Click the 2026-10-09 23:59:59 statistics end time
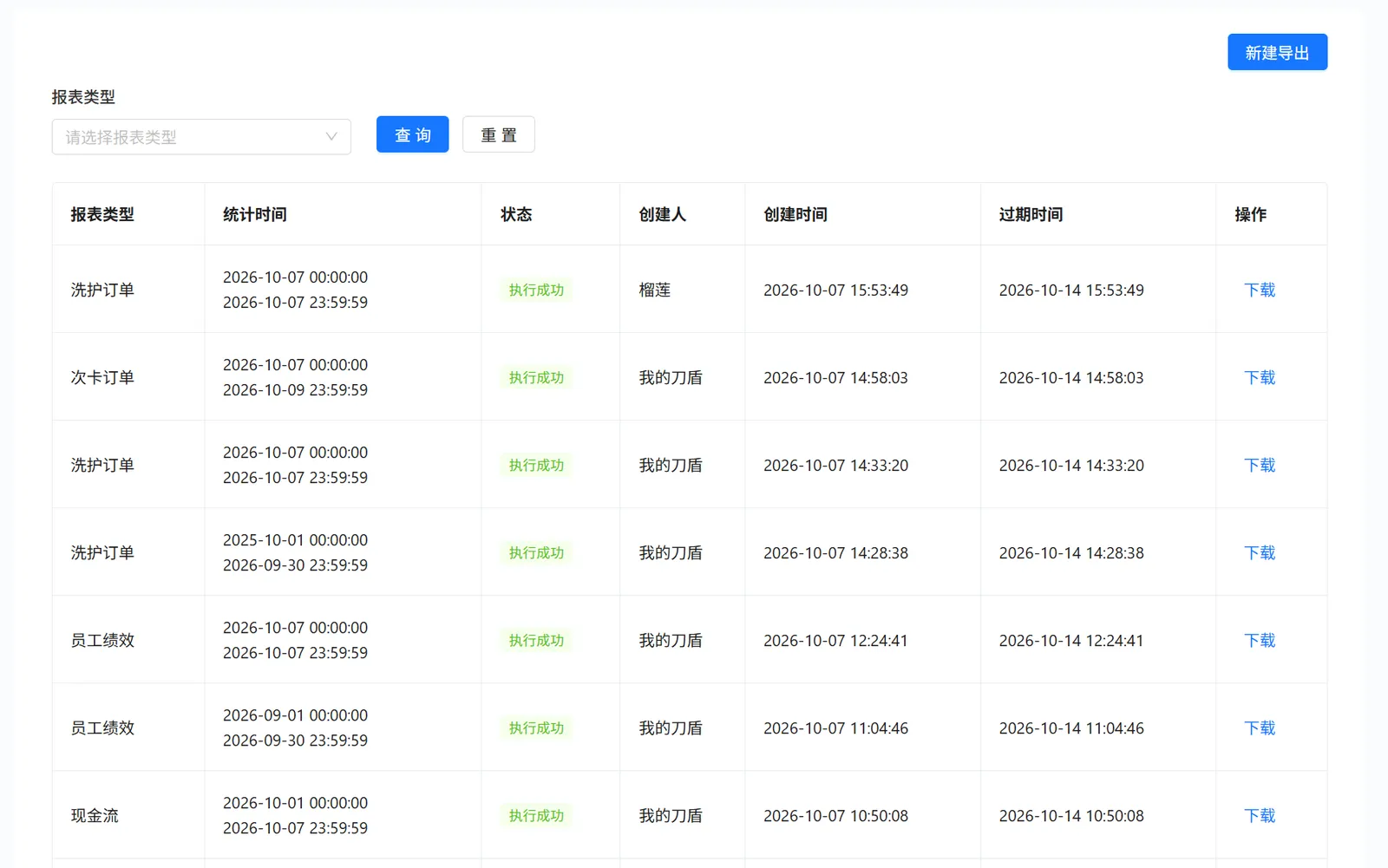This screenshot has height=868, width=1388. pyautogui.click(x=295, y=389)
